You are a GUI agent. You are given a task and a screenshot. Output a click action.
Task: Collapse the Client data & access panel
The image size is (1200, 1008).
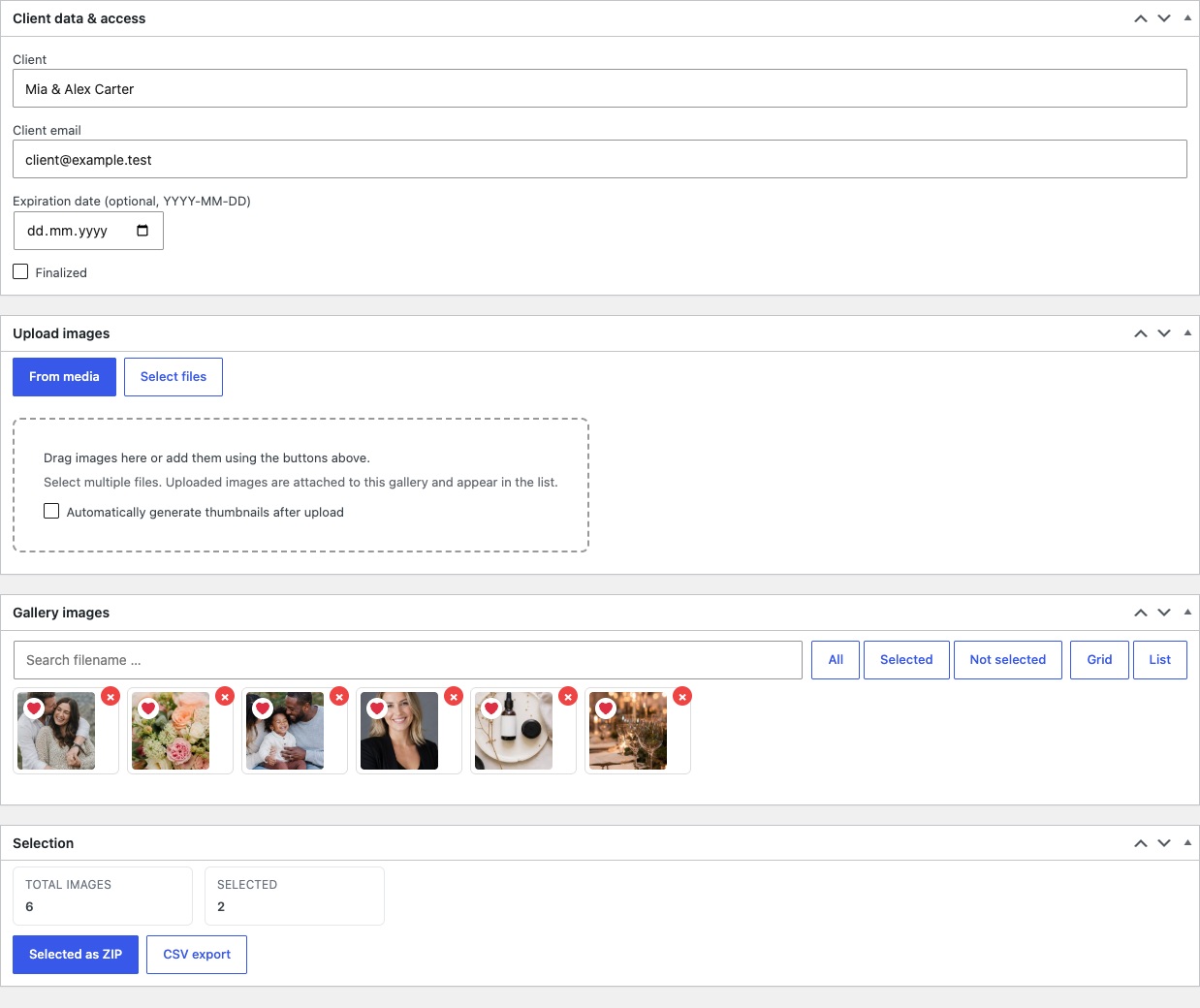click(1187, 18)
